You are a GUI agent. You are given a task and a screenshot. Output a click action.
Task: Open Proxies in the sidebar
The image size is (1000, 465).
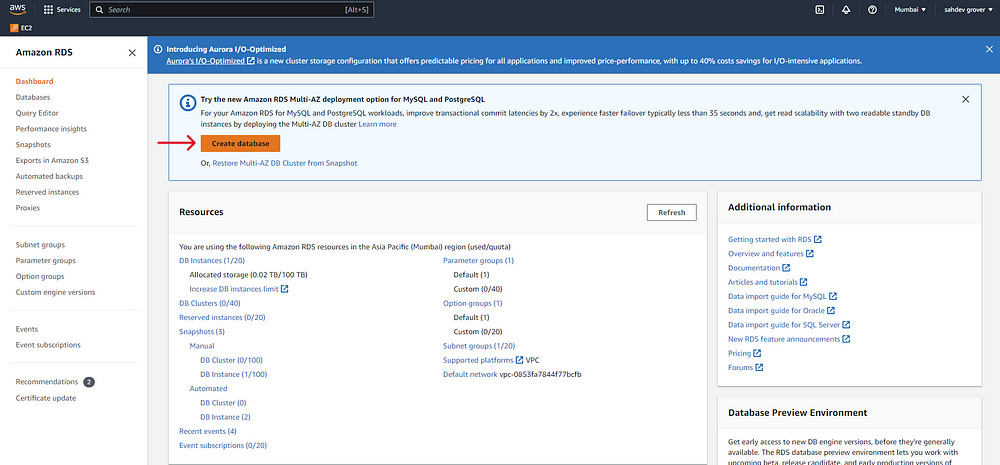tap(27, 208)
